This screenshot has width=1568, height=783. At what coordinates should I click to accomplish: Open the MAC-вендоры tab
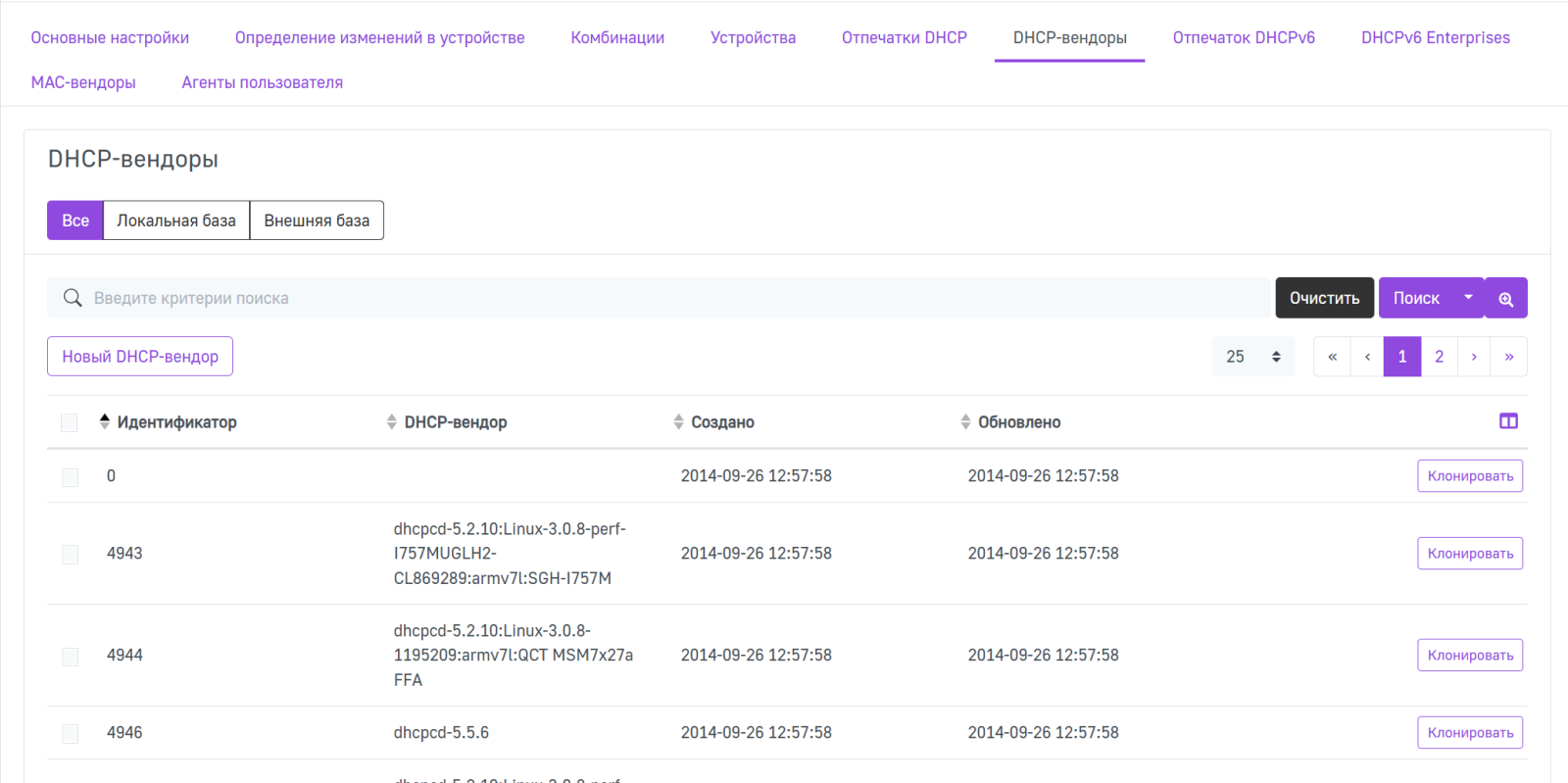tap(83, 83)
